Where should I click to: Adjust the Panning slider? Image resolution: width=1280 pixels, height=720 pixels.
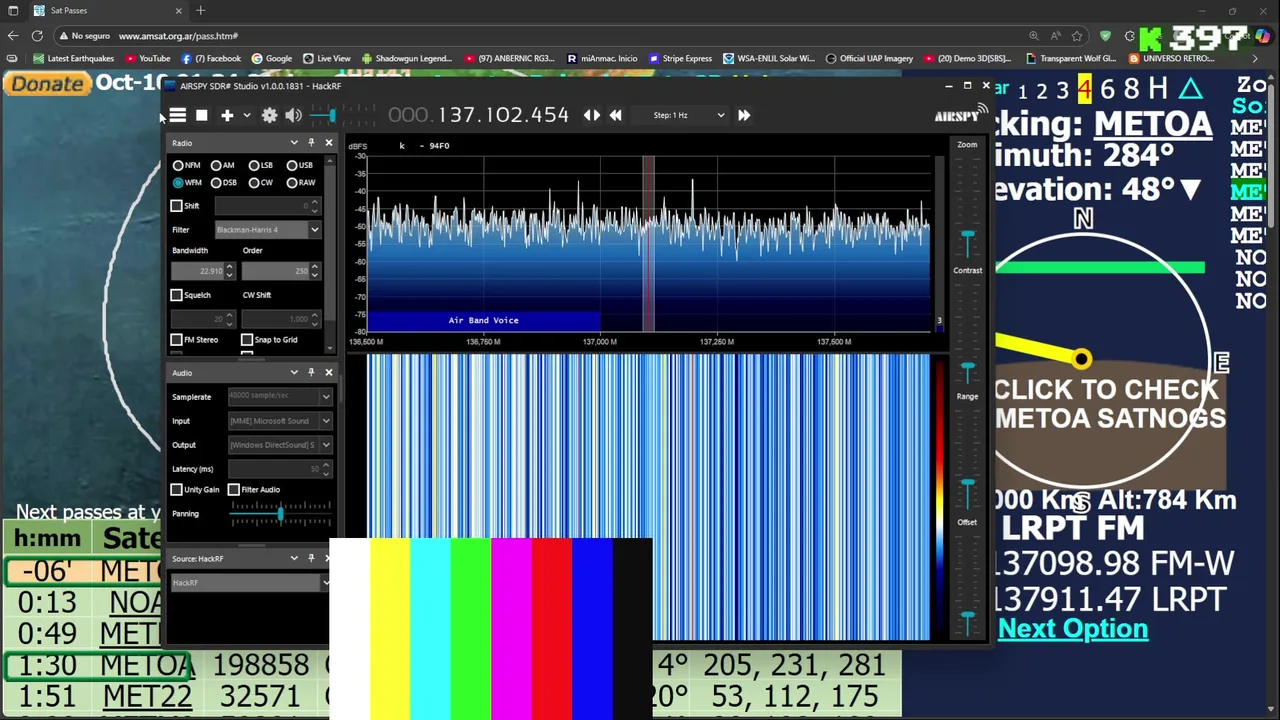coord(280,514)
